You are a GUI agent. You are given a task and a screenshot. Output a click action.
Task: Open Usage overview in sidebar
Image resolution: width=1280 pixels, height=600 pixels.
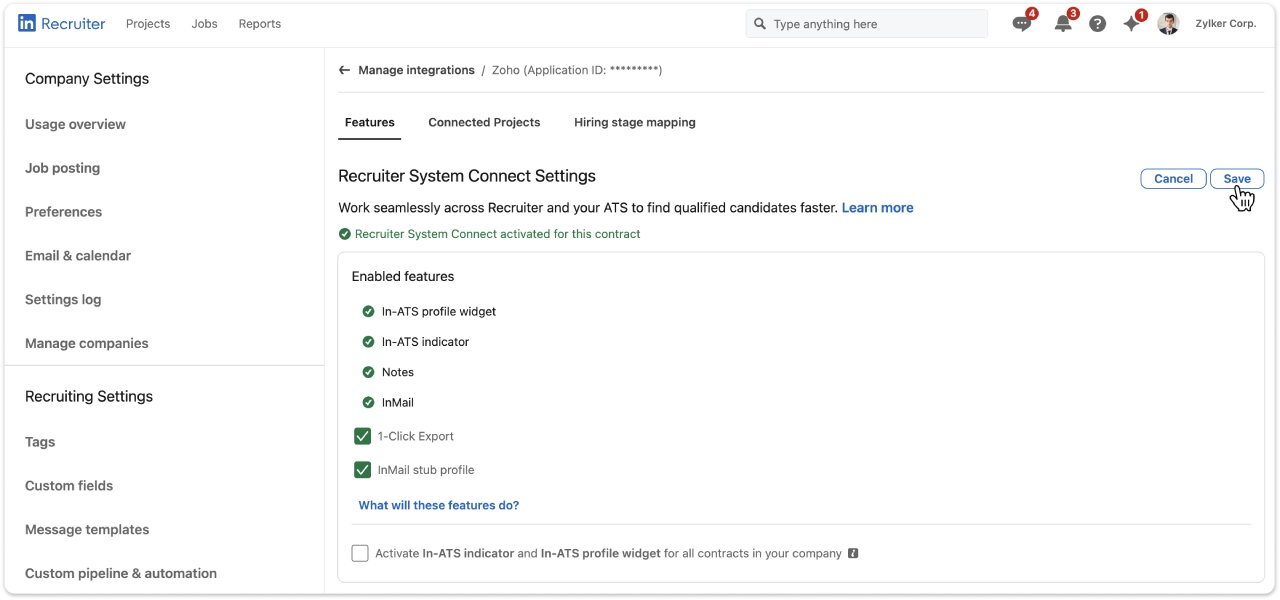point(75,124)
